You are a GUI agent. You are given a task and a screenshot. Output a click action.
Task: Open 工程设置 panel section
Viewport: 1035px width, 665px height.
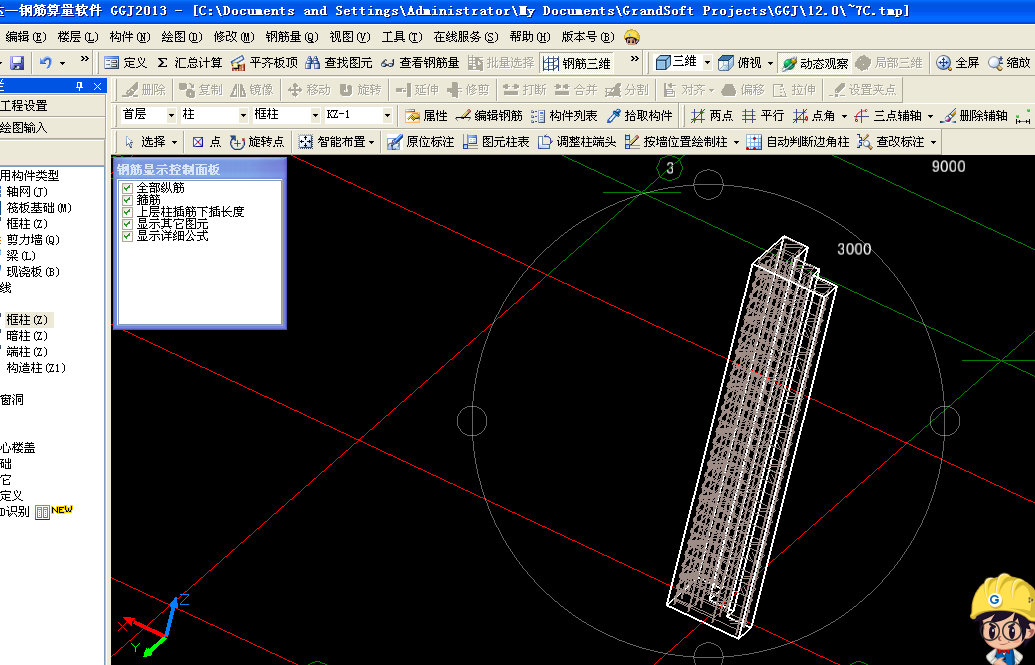52,106
